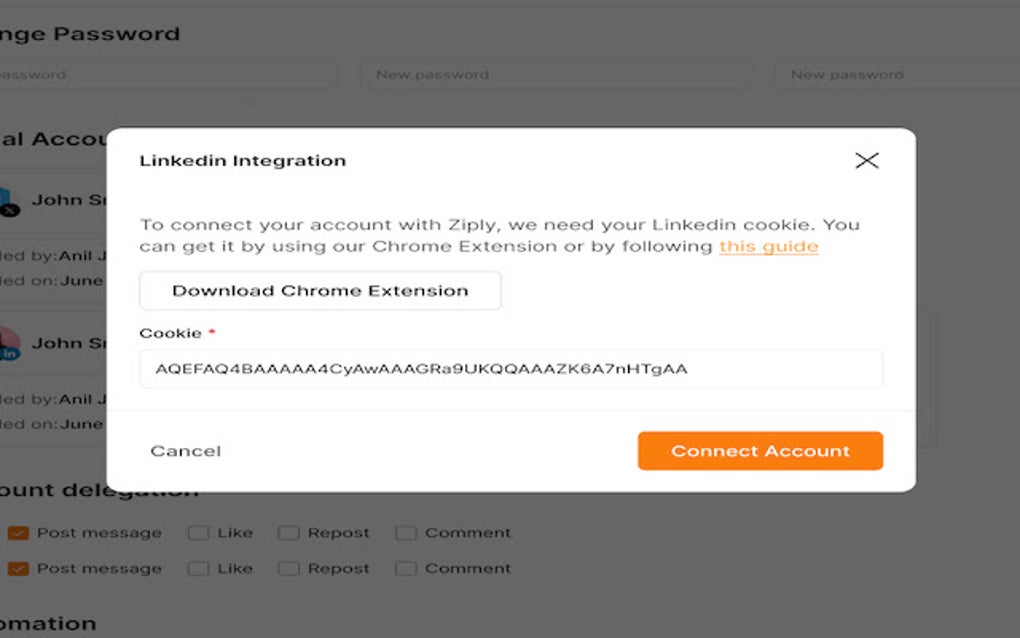This screenshot has width=1020, height=638.
Task: Enable the Repost checkbox in the second row
Action: tap(288, 568)
